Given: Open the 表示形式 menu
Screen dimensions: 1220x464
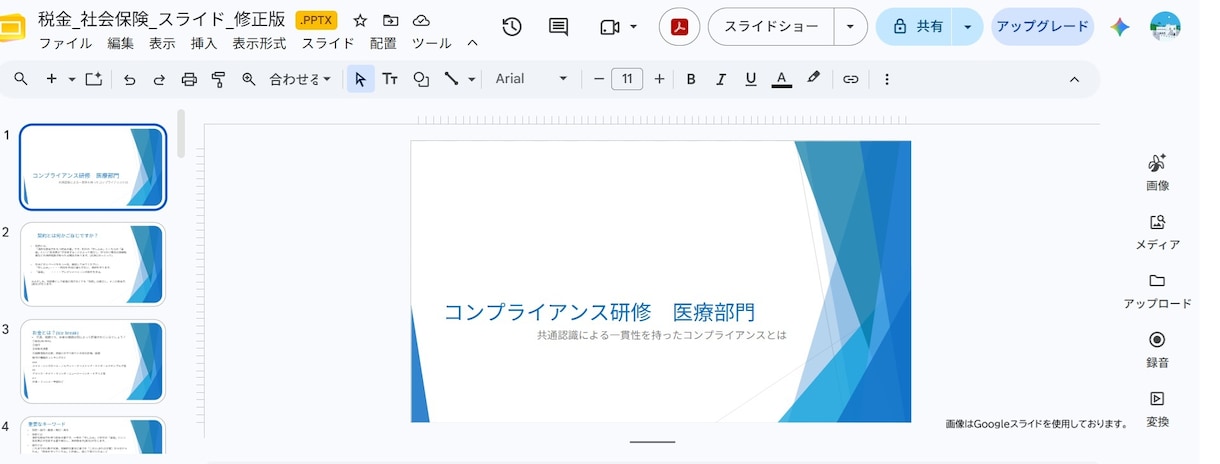Looking at the screenshot, I should (259, 43).
